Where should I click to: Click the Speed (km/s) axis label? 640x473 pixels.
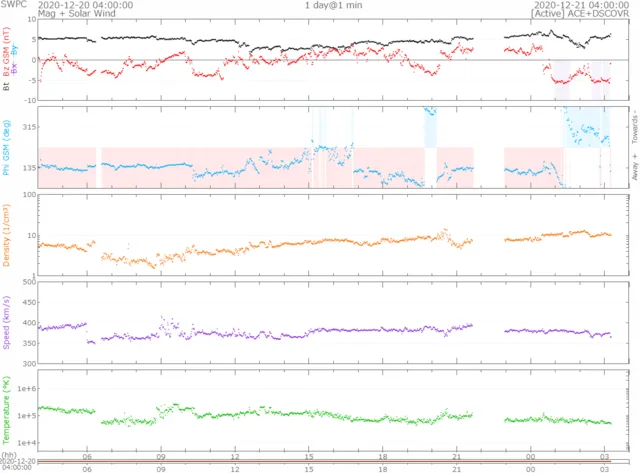(6, 322)
